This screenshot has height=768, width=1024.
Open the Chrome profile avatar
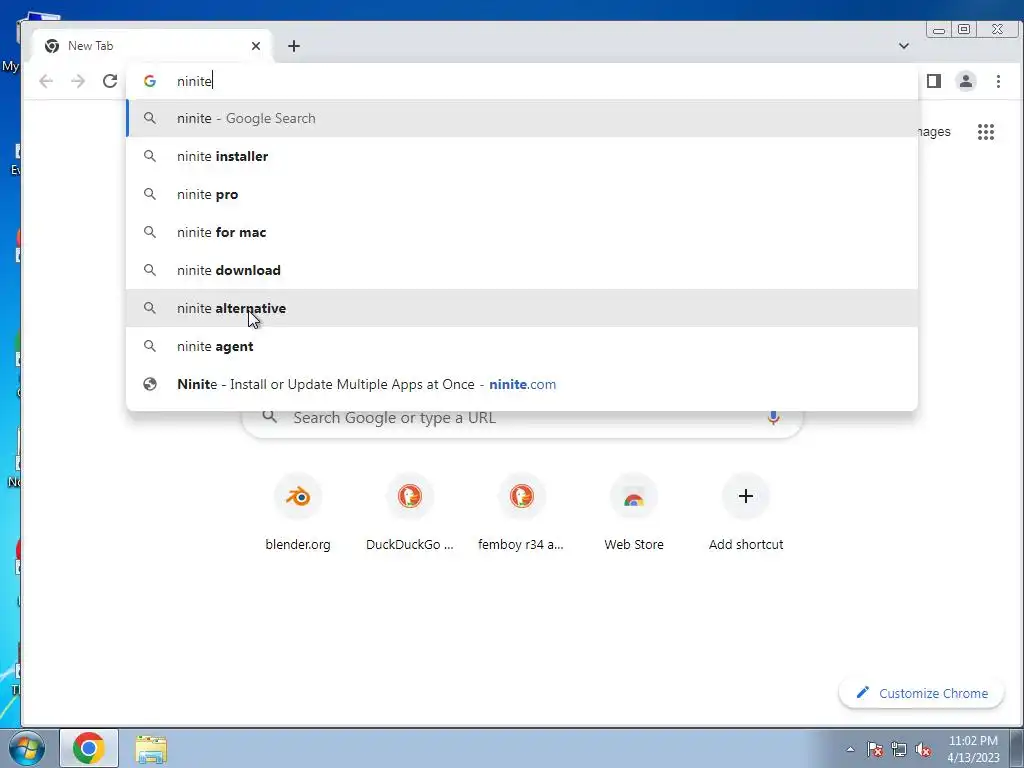966,81
